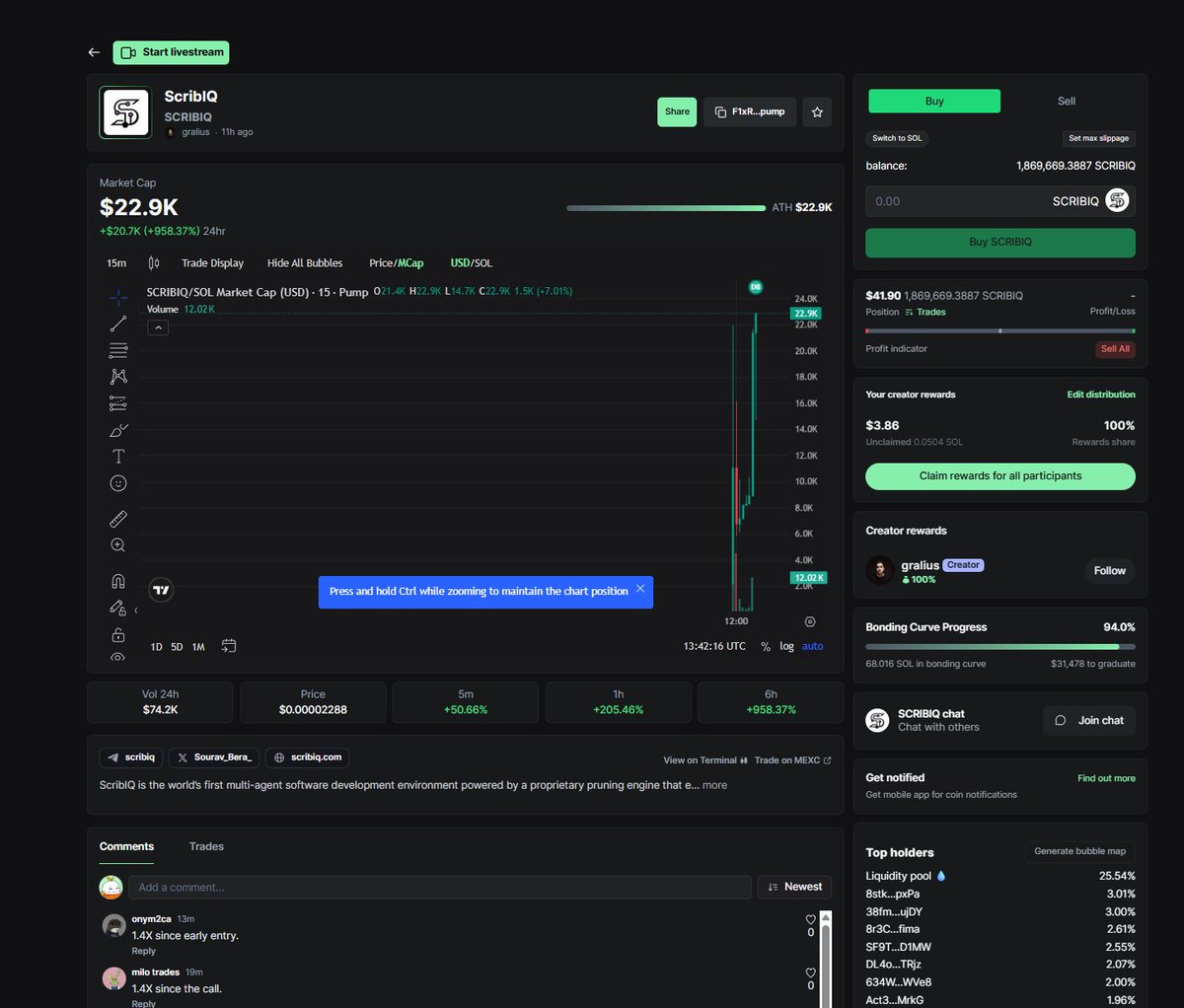Click gralius creator avatar
This screenshot has width=1184, height=1008.
click(880, 570)
